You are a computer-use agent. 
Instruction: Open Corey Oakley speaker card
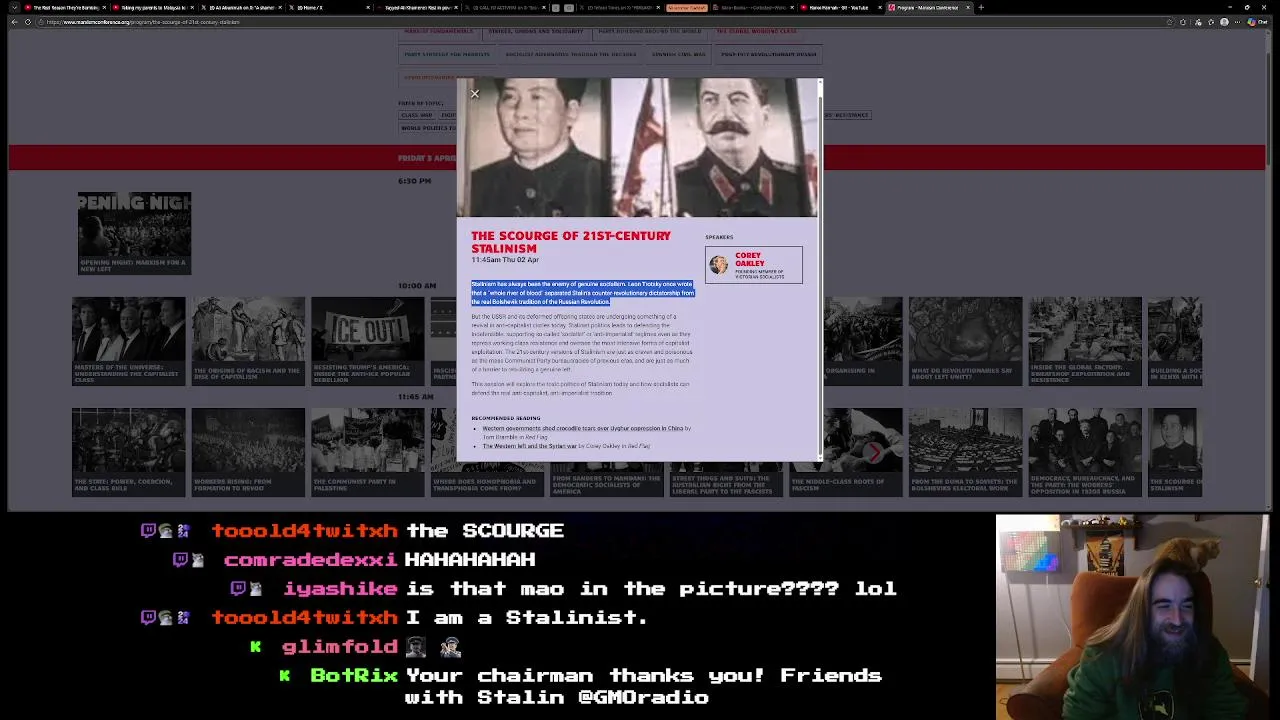pyautogui.click(x=754, y=265)
